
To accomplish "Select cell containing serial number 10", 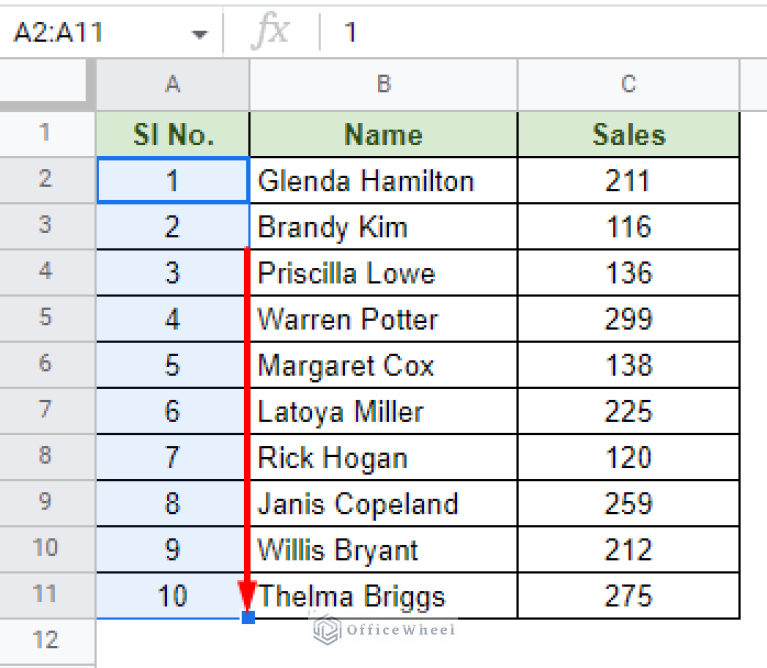I will [173, 597].
